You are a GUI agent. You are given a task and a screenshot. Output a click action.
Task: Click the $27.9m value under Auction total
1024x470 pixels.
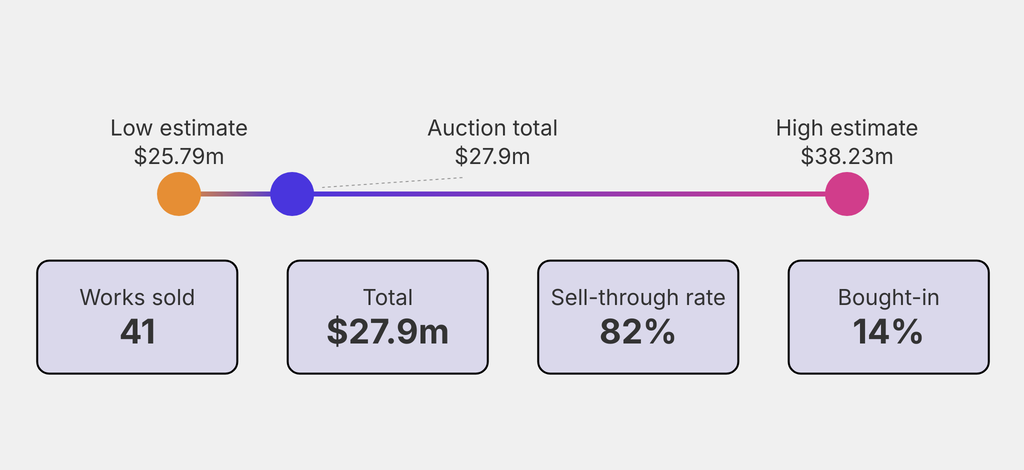[492, 156]
